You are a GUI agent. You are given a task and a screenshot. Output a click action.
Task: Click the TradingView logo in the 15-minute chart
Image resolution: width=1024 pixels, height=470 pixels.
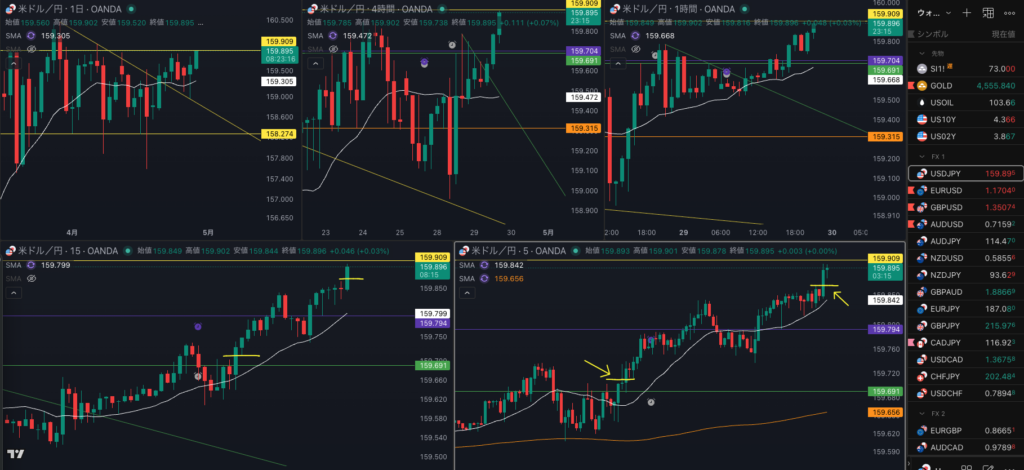point(16,455)
